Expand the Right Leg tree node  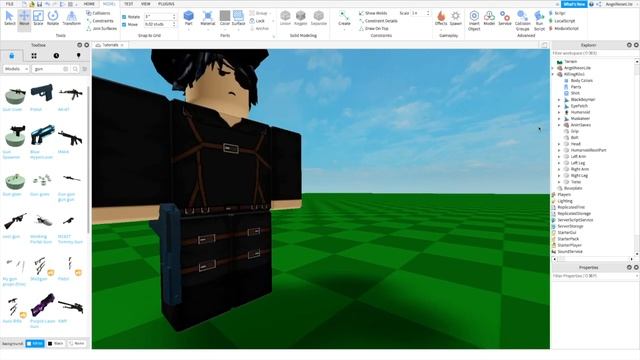coord(559,176)
